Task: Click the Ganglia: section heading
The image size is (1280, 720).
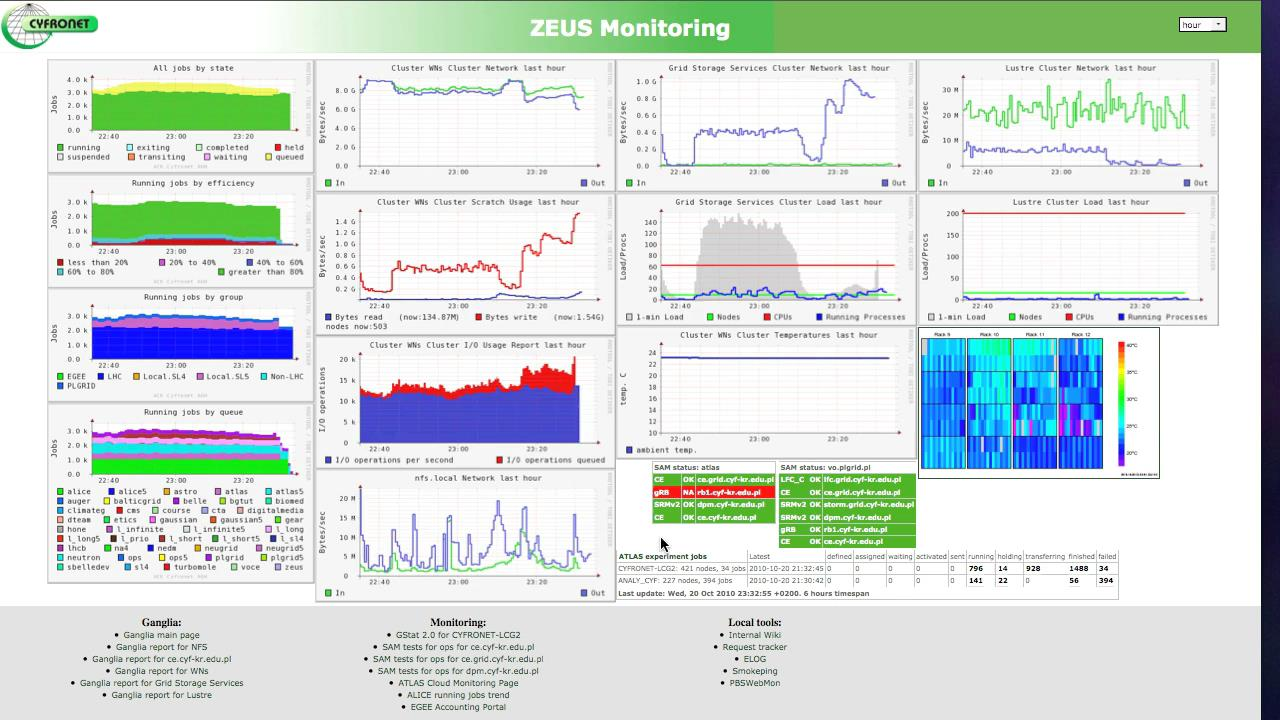Action: tap(161, 622)
